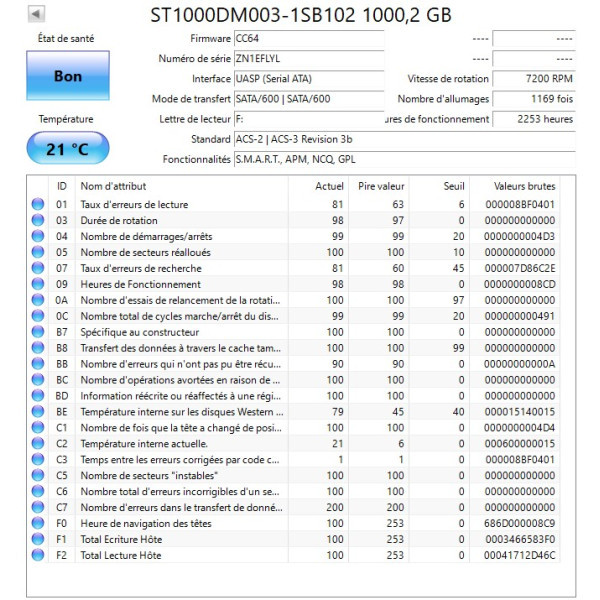Click the back arrow button beside drive title
The width and height of the screenshot is (600, 600).
click(36, 14)
